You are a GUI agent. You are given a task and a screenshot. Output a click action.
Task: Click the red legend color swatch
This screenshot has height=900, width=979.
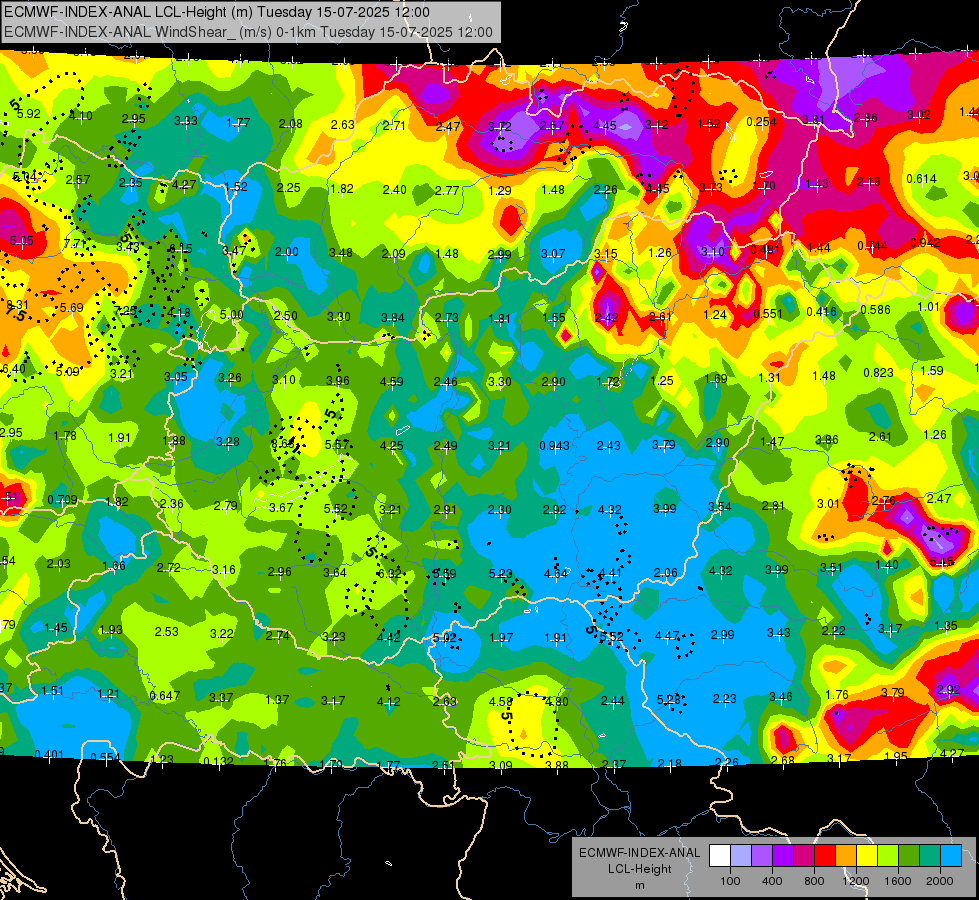tap(825, 856)
